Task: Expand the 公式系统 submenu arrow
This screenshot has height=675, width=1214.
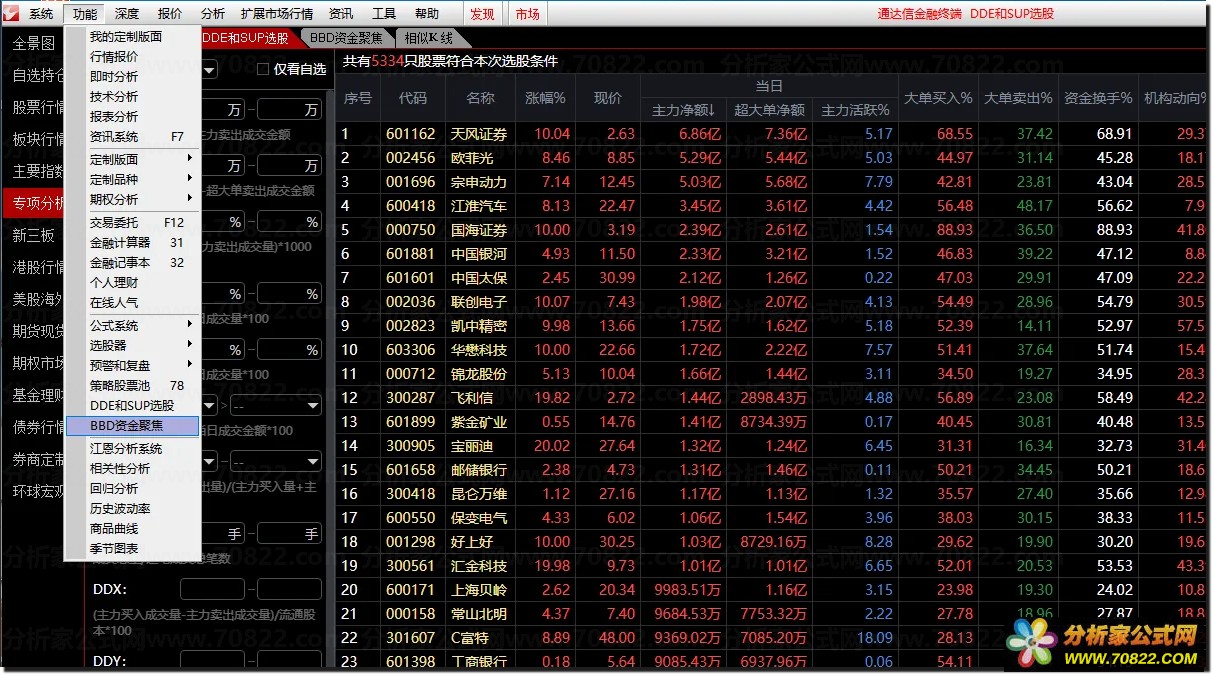Action: 189,325
